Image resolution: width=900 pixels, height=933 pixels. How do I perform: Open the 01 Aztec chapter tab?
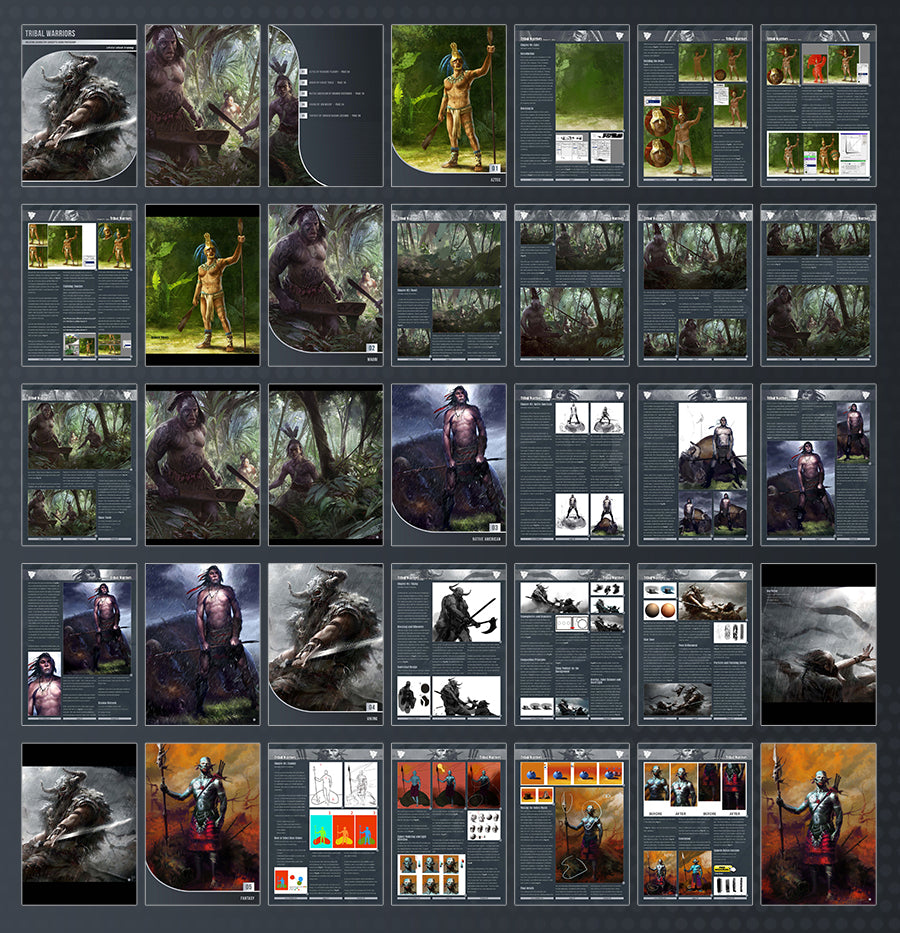[x=495, y=167]
